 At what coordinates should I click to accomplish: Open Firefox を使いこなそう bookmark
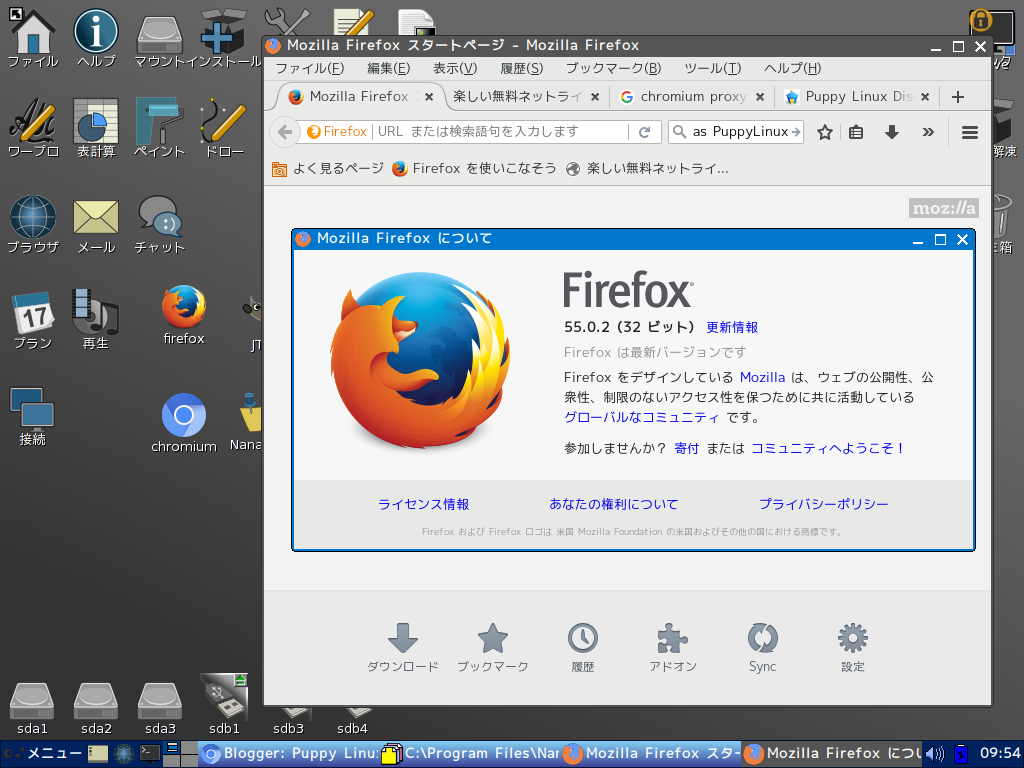pyautogui.click(x=474, y=168)
